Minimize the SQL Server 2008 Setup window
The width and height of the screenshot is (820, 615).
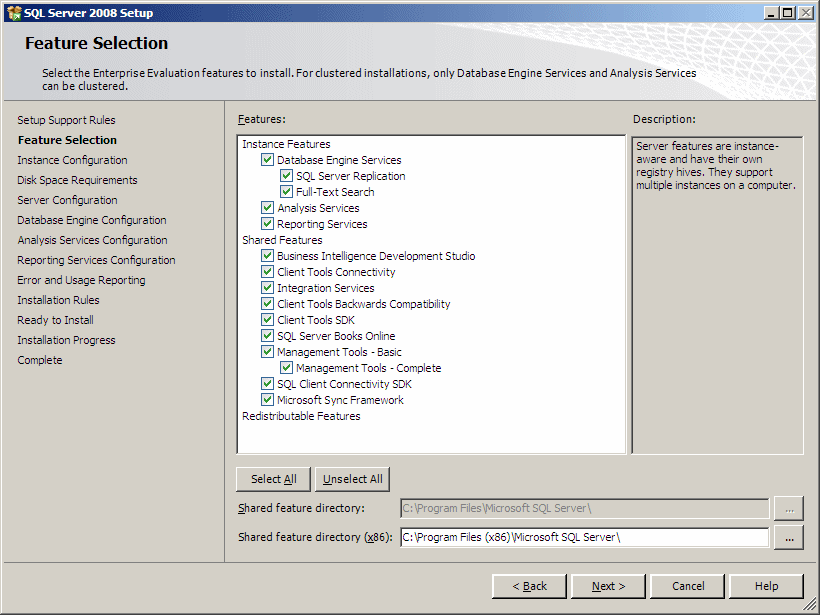point(771,13)
